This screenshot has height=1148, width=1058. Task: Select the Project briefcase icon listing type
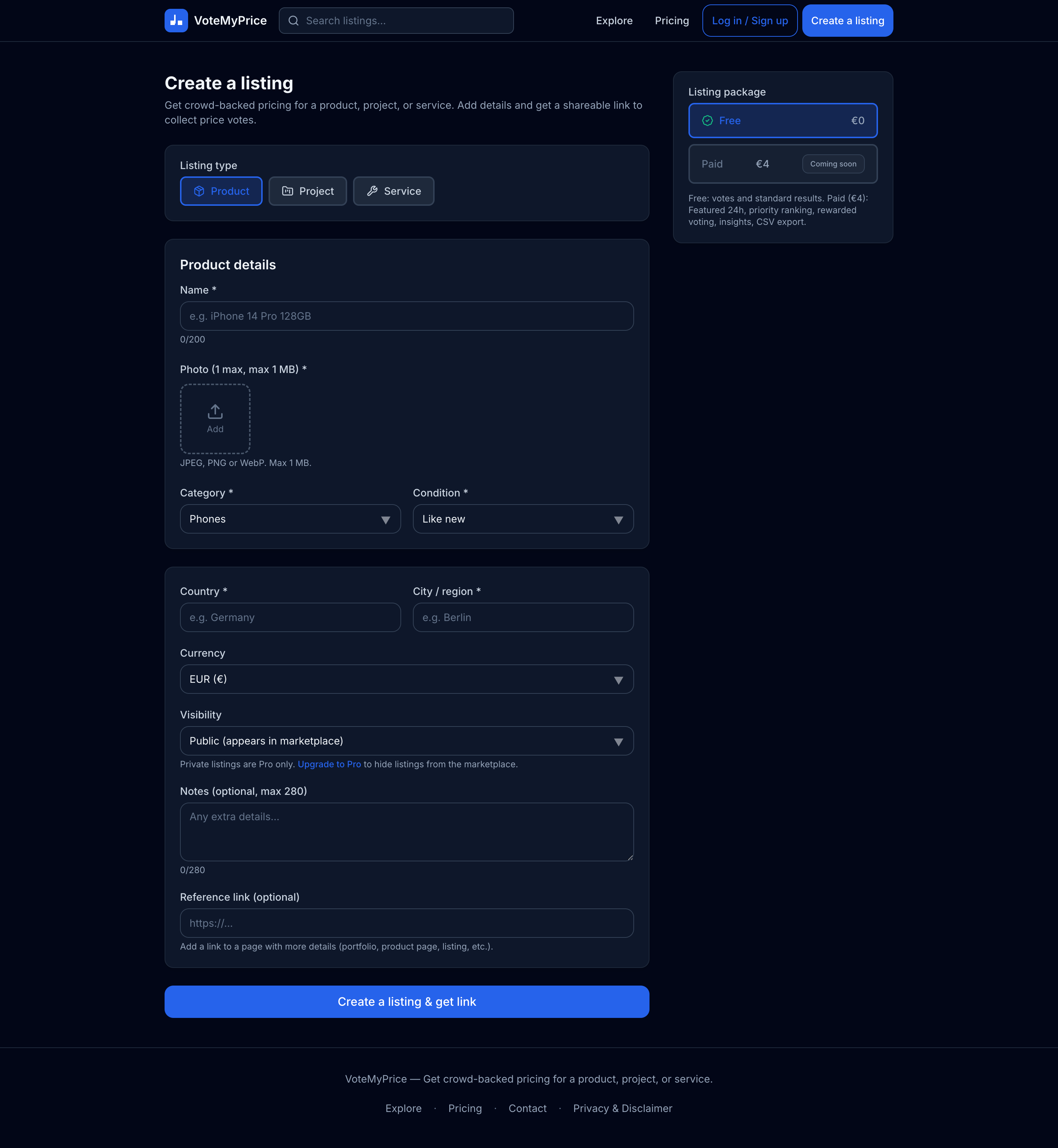288,191
